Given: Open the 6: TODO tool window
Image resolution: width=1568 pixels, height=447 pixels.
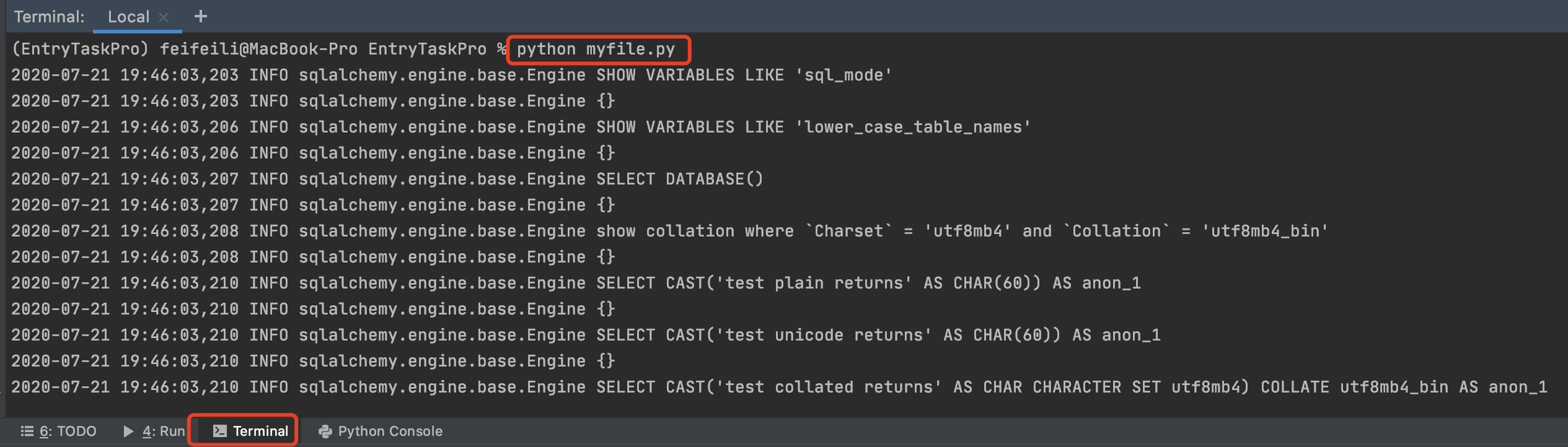Looking at the screenshot, I should (x=68, y=431).
